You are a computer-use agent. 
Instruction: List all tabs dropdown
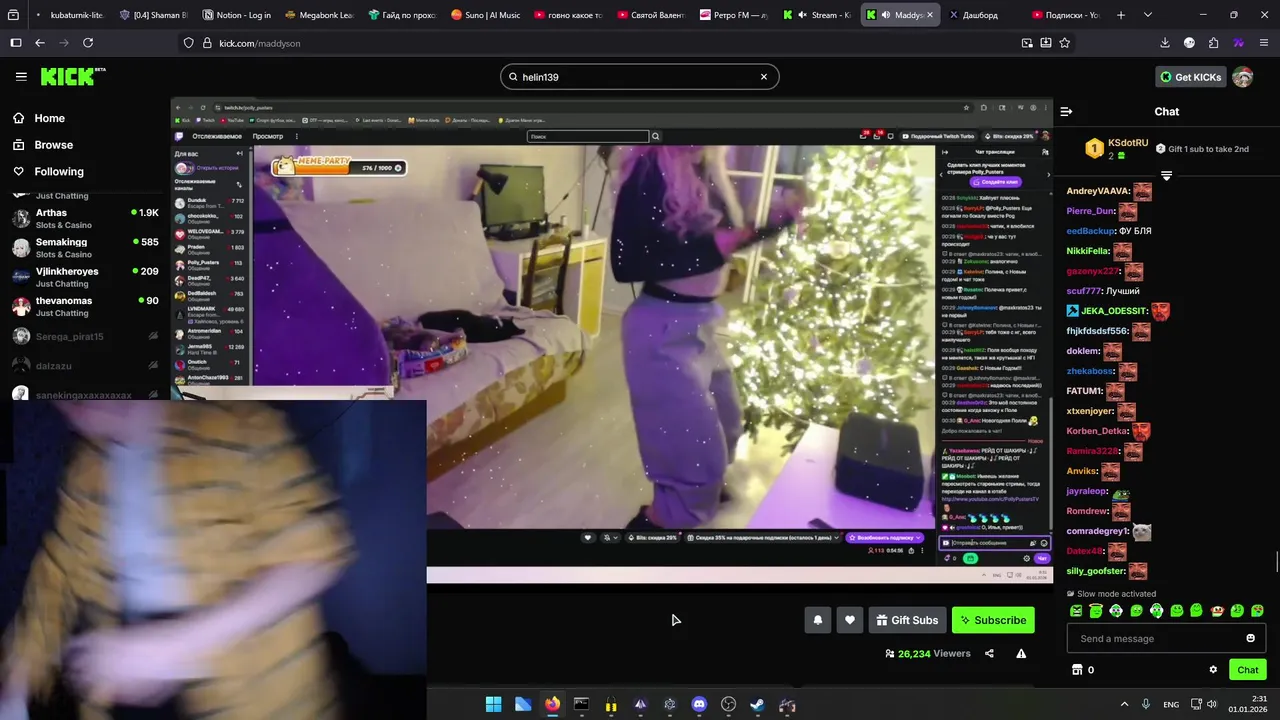[1147, 15]
